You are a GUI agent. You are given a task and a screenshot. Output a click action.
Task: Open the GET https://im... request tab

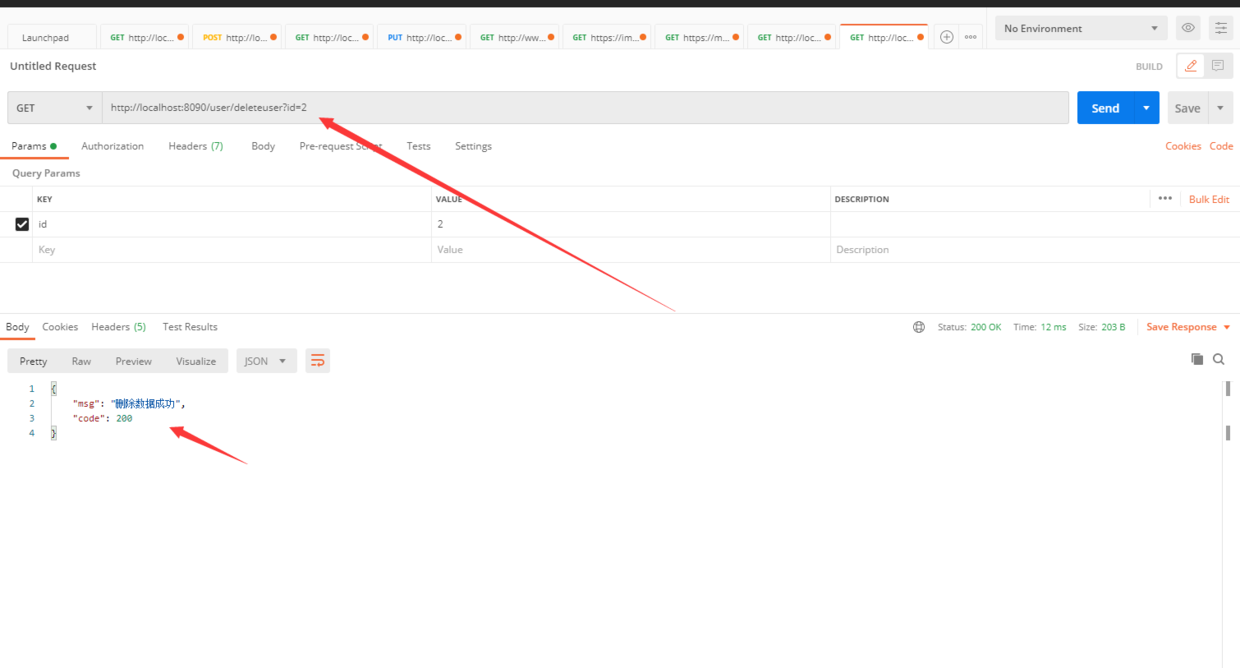tap(606, 37)
